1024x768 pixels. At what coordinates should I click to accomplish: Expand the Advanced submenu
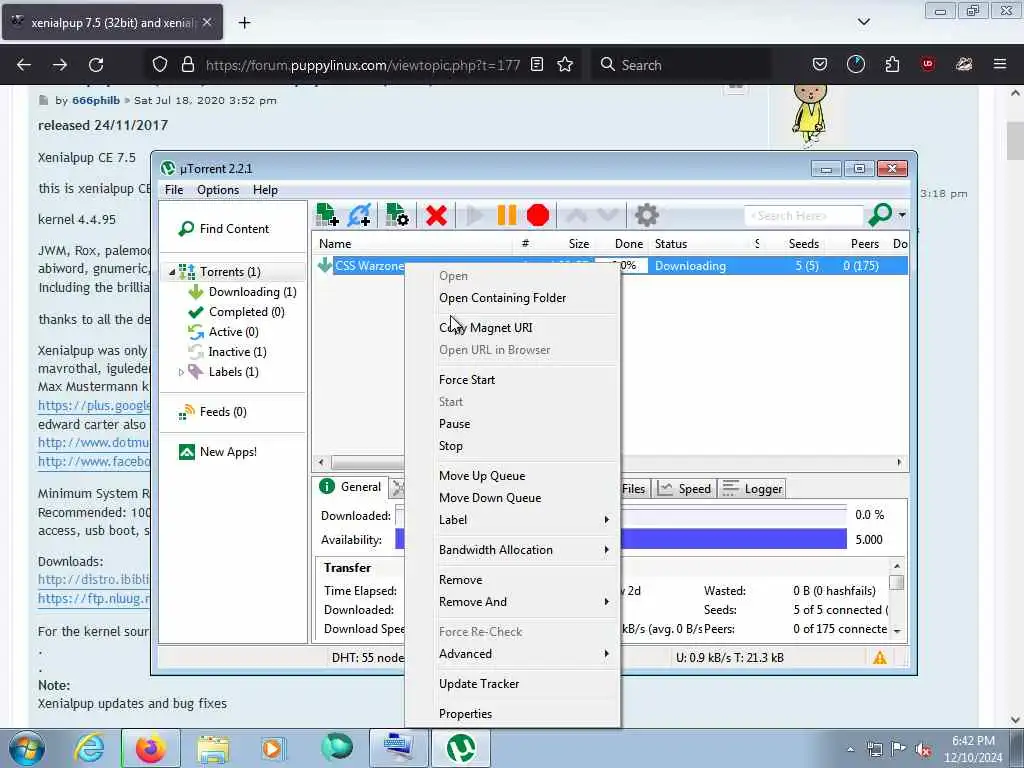[512, 654]
